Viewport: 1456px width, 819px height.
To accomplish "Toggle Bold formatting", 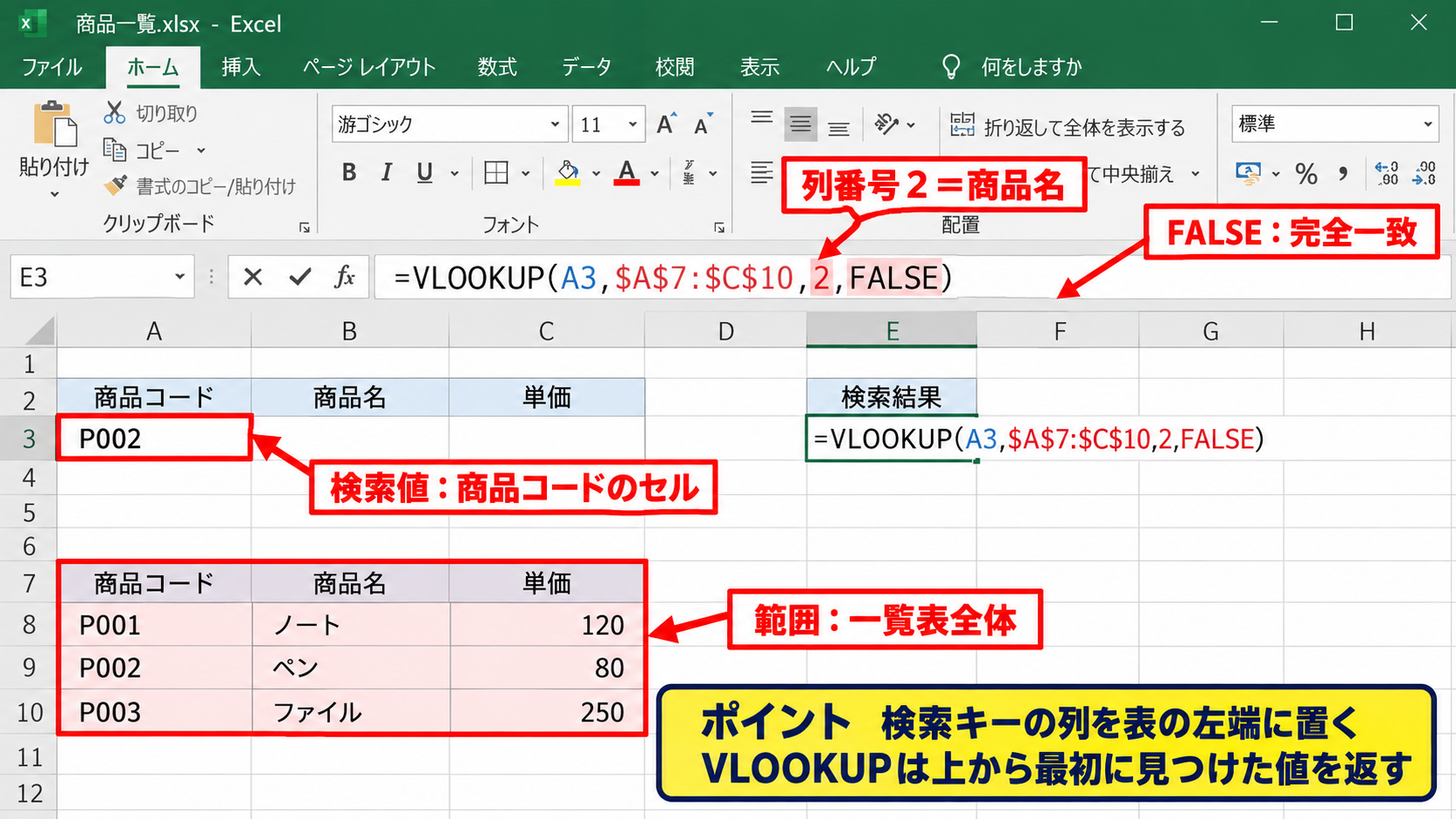I will click(349, 172).
